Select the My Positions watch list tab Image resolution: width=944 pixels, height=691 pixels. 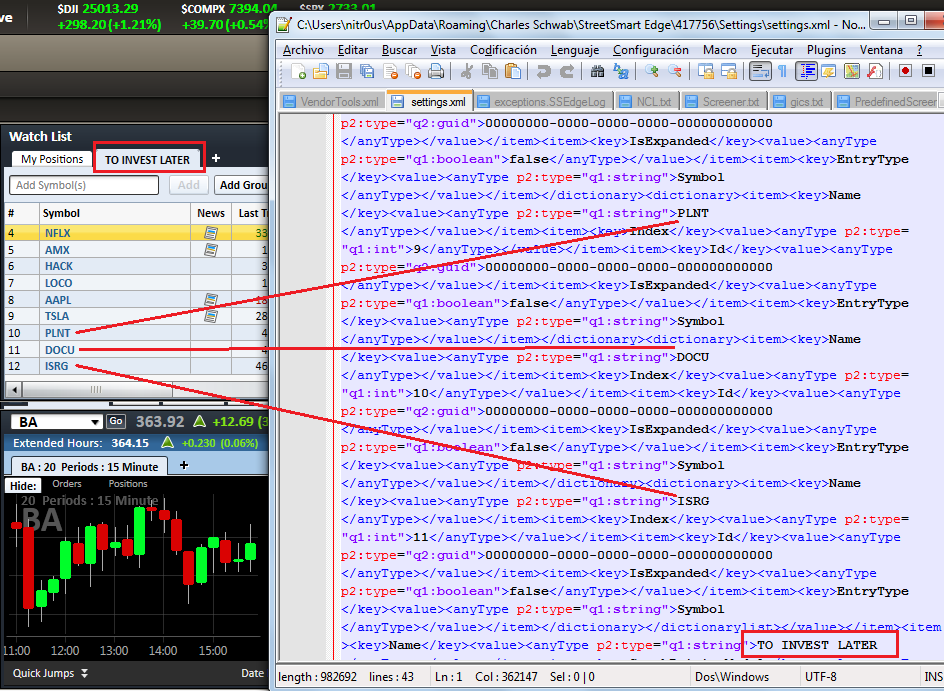pyautogui.click(x=52, y=159)
